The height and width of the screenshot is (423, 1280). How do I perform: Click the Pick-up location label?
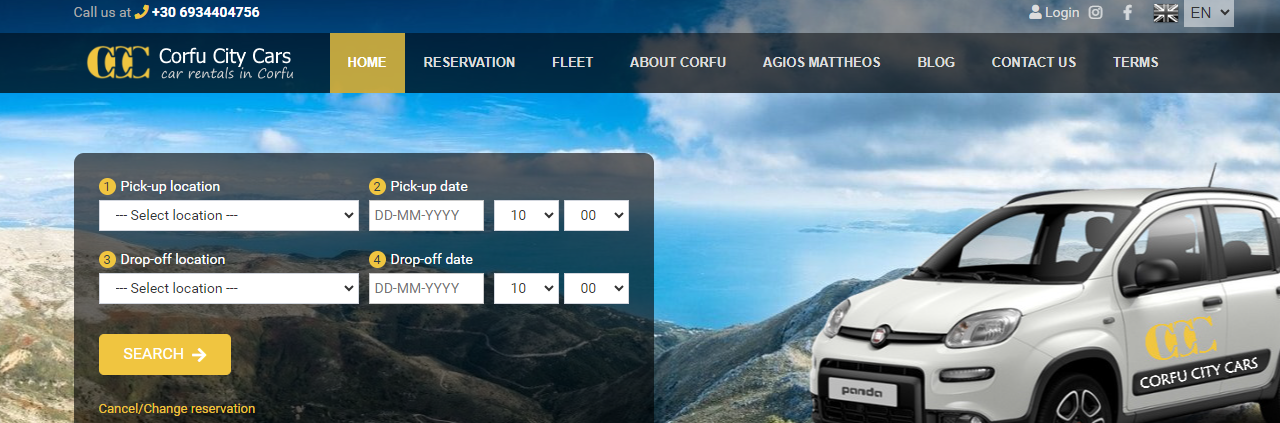170,186
